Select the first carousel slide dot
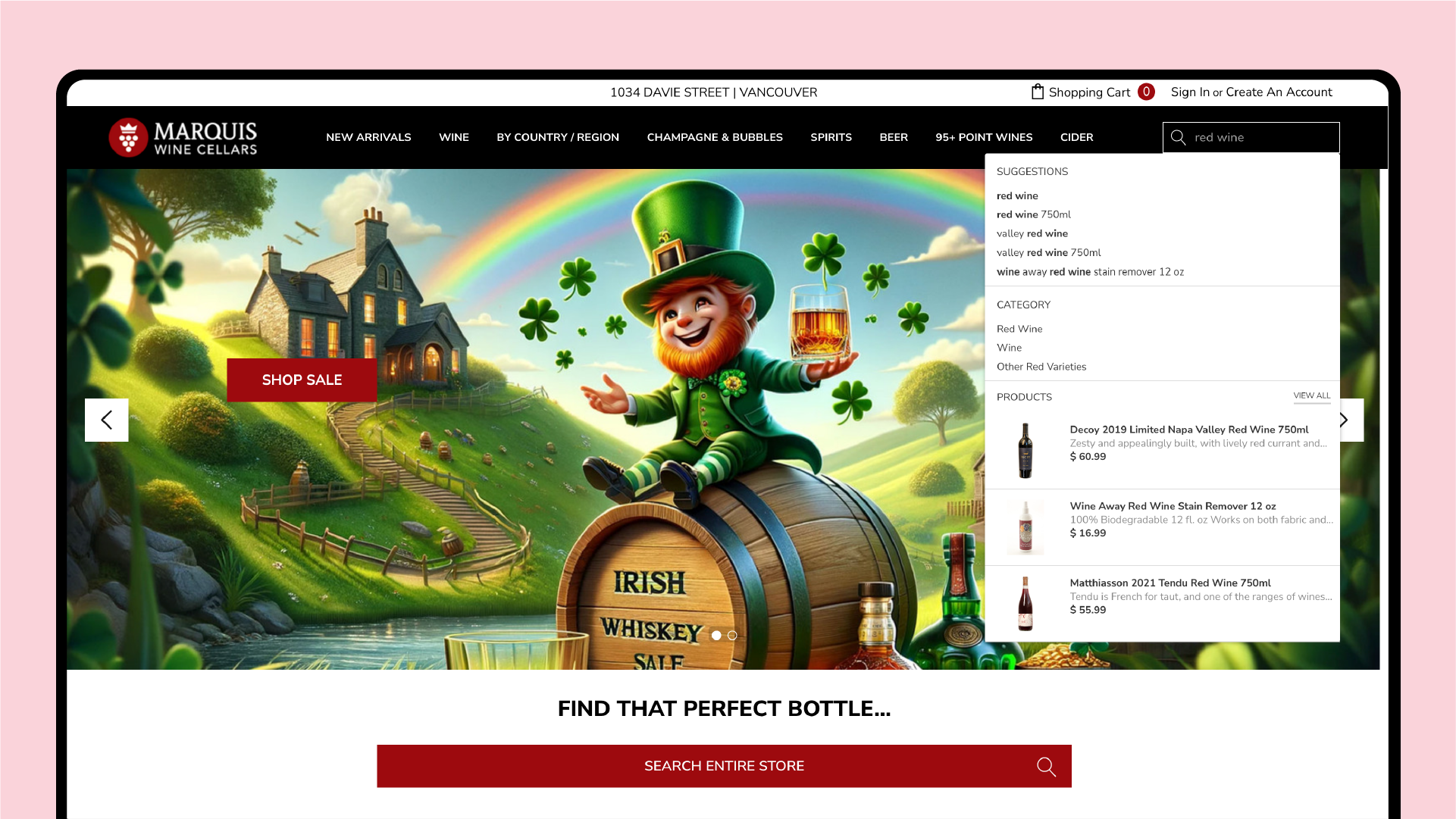Image resolution: width=1456 pixels, height=819 pixels. [x=716, y=636]
